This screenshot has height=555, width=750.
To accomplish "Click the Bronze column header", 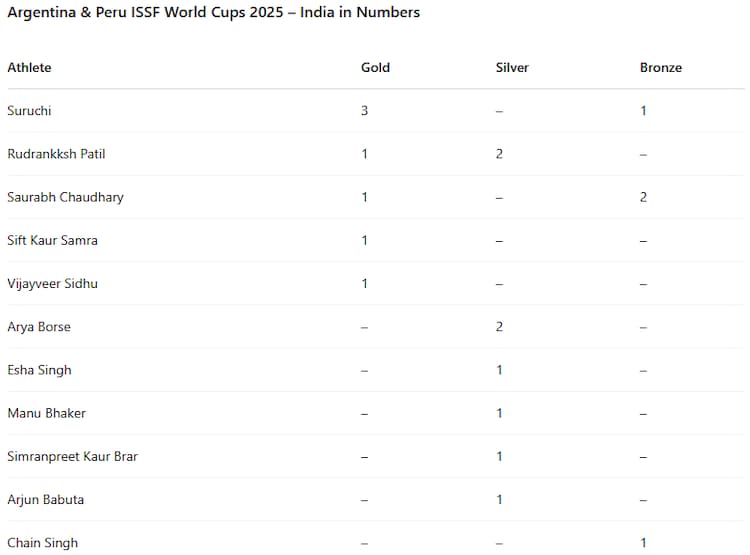I will click(660, 68).
